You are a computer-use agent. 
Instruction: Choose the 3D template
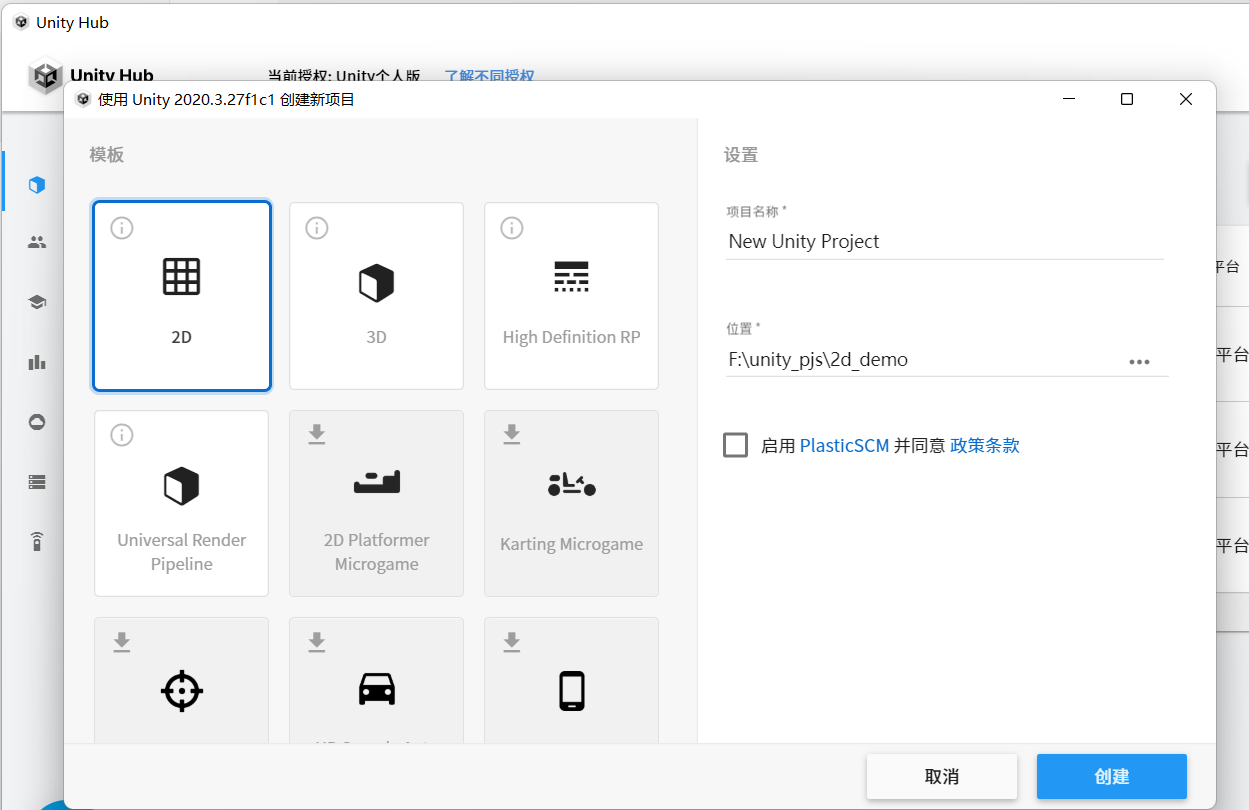point(376,296)
